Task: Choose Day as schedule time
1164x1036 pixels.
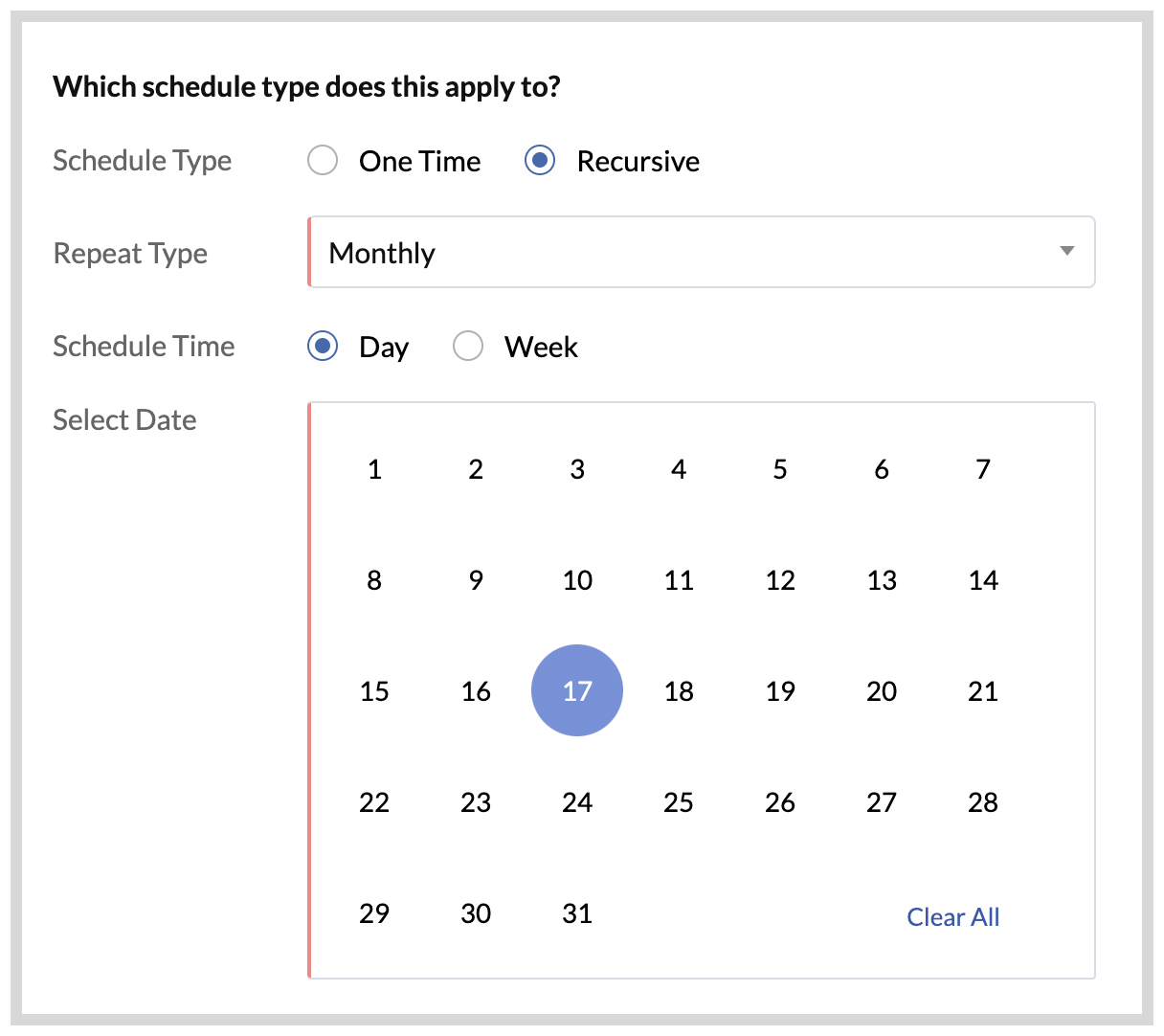Action: click(323, 346)
